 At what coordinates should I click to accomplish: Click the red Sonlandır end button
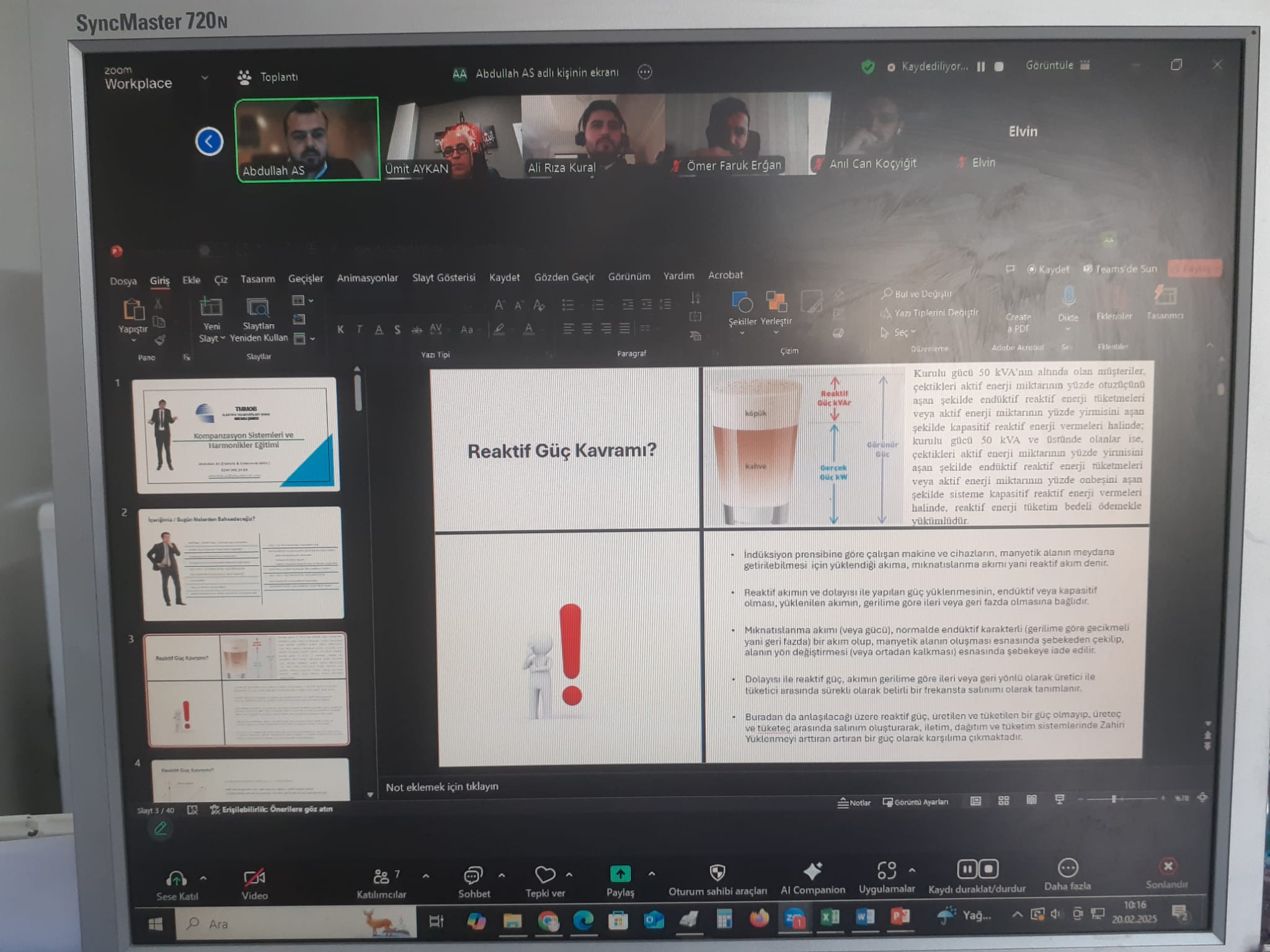coord(1168,866)
